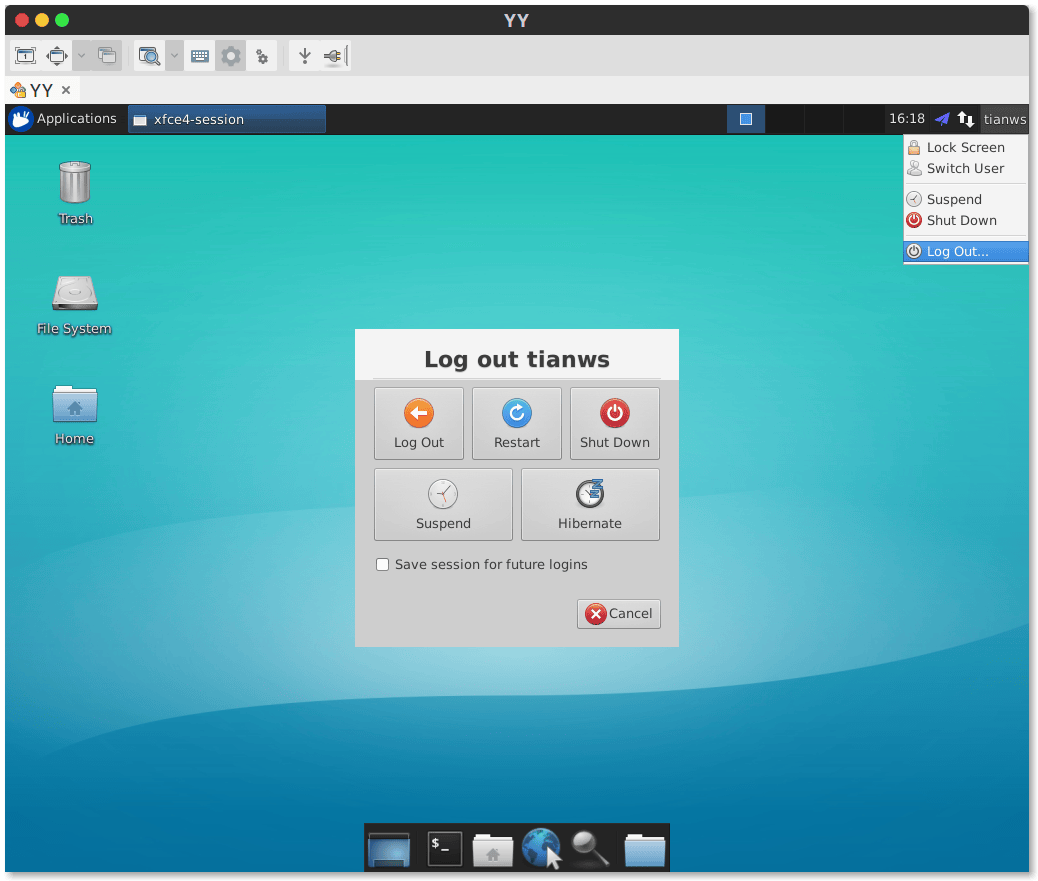Screen dimensions: 1038x881
Task: Click the Restart button in logout dialog
Action: pos(516,423)
